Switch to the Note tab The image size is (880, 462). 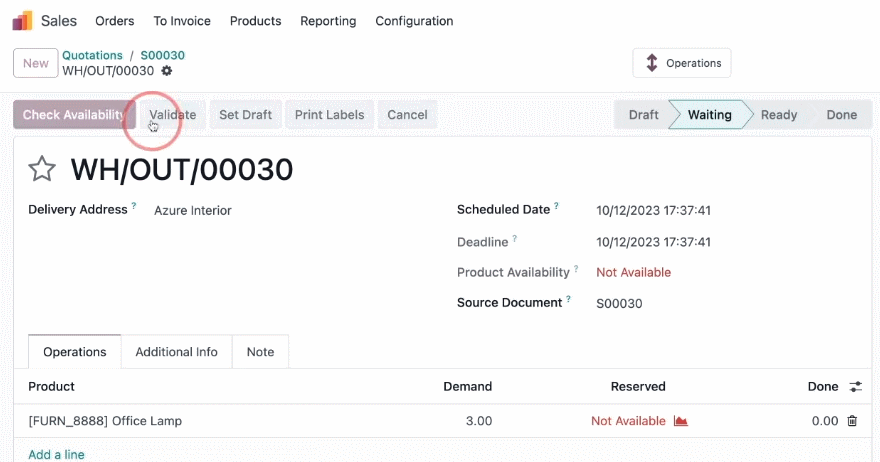pyautogui.click(x=260, y=352)
